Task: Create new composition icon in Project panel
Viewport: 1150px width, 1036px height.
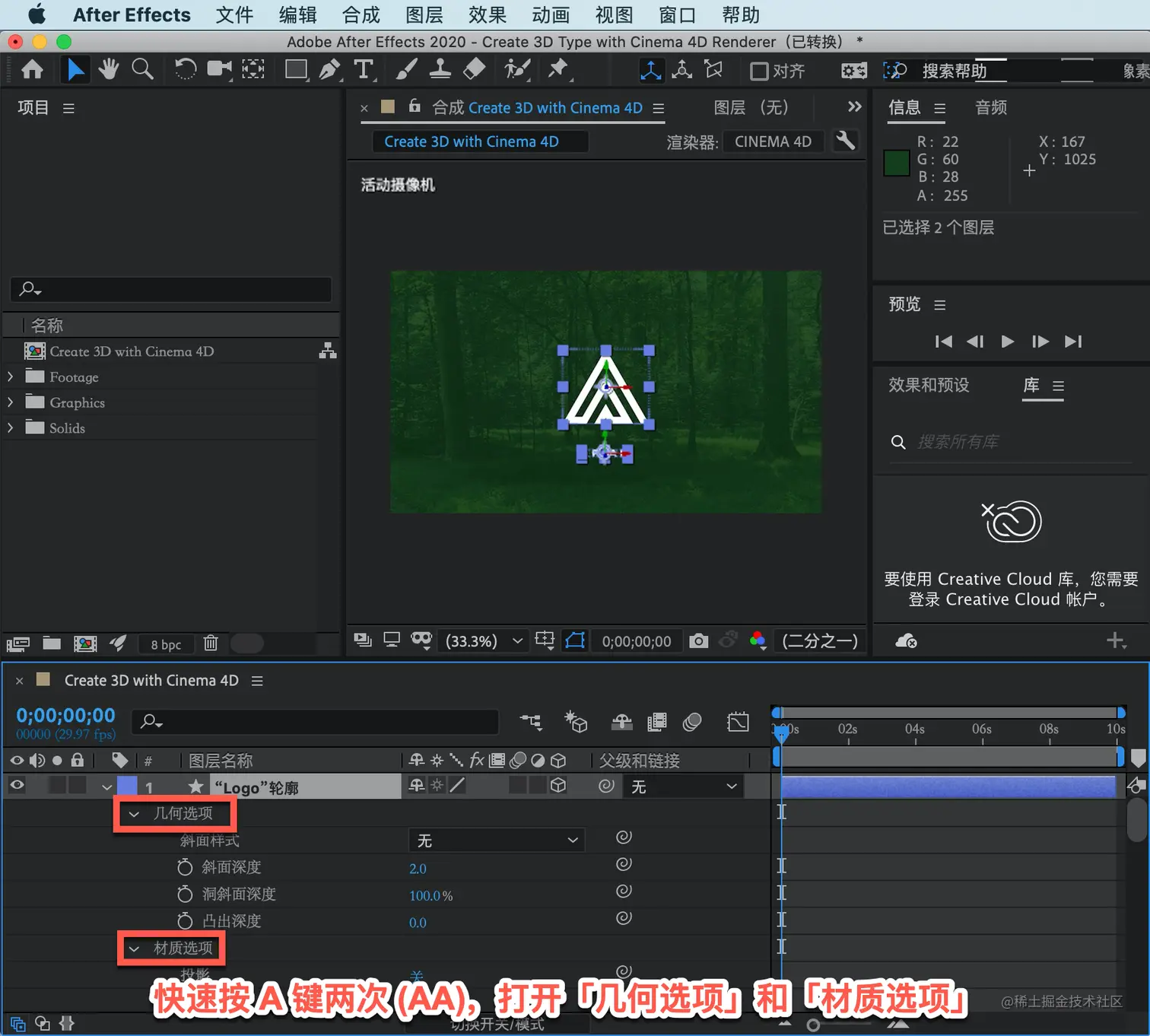Action: point(85,644)
